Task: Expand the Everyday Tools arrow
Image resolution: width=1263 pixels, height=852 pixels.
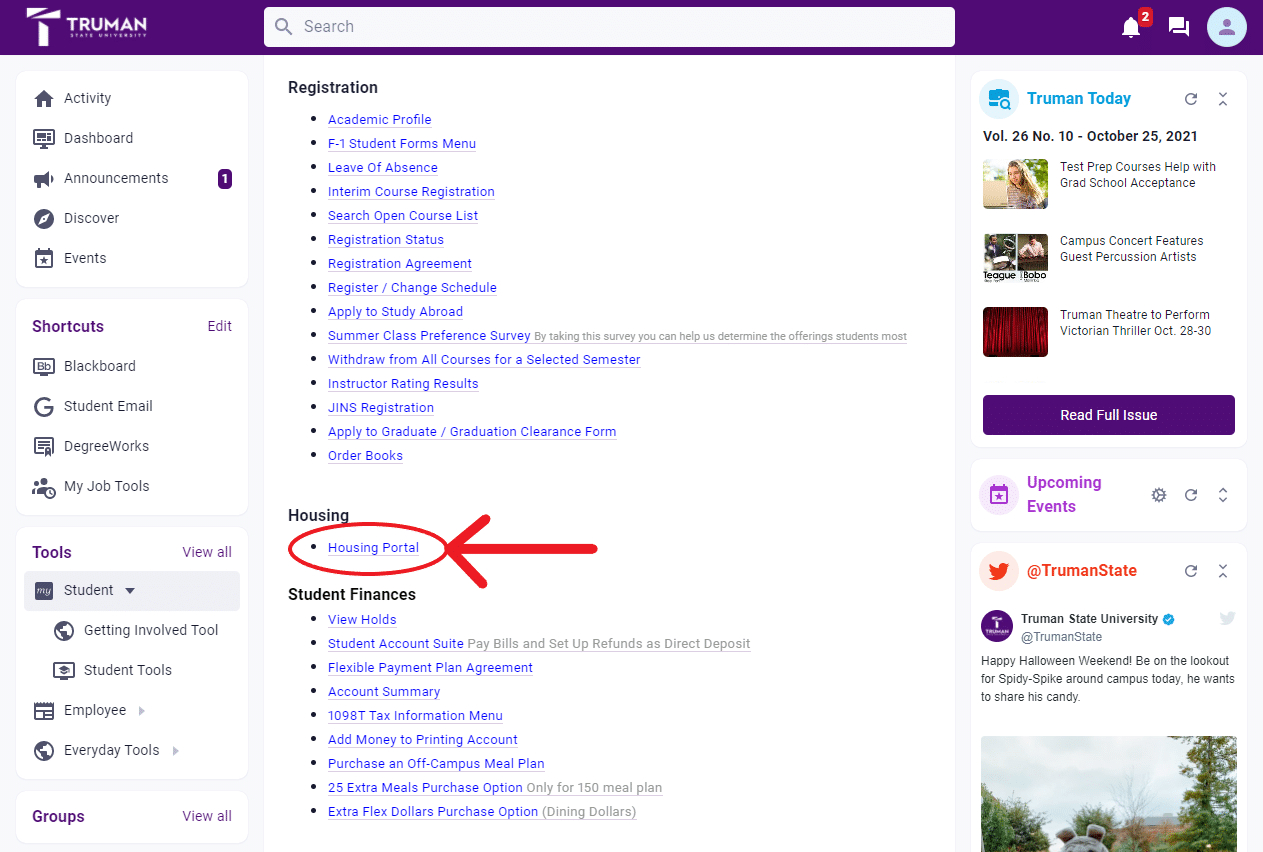Action: (175, 751)
